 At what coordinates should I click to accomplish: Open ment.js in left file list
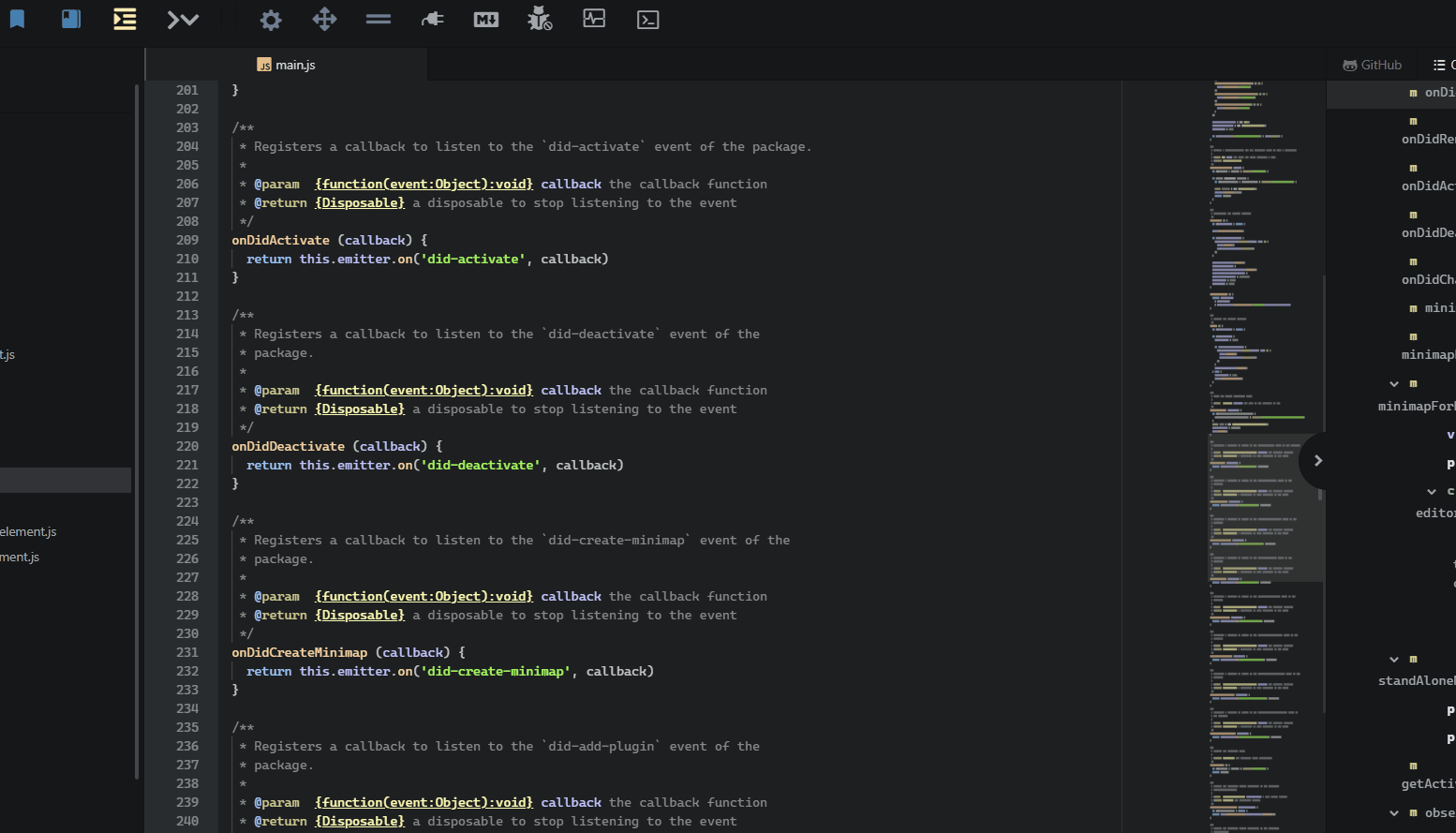(x=20, y=557)
